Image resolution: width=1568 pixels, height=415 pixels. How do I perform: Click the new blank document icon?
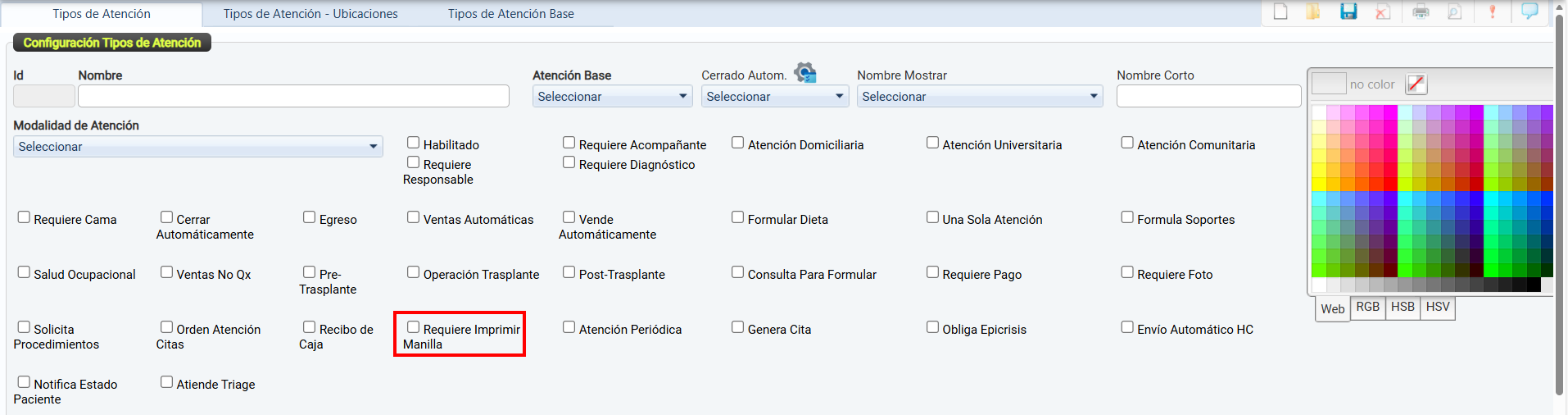click(x=1280, y=11)
